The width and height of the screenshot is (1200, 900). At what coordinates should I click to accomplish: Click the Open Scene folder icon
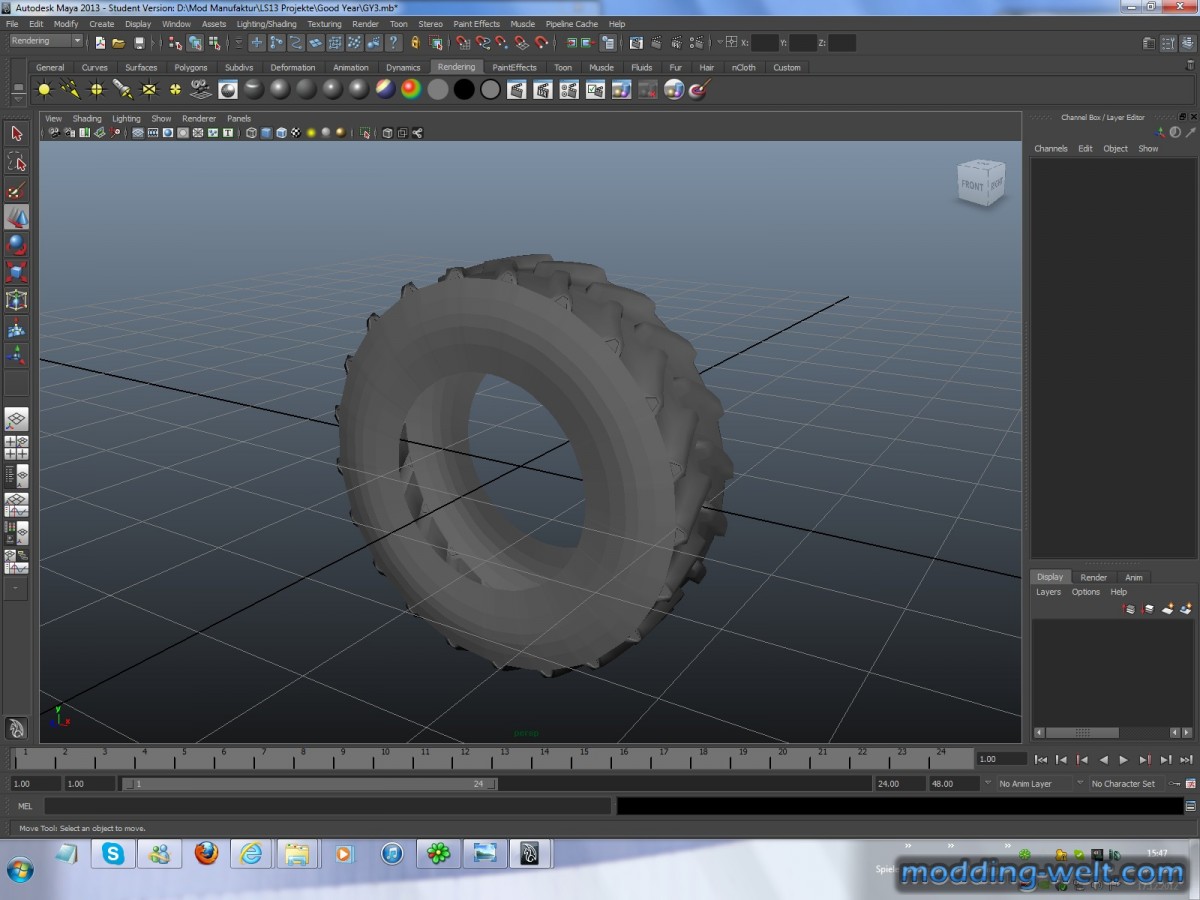(119, 43)
